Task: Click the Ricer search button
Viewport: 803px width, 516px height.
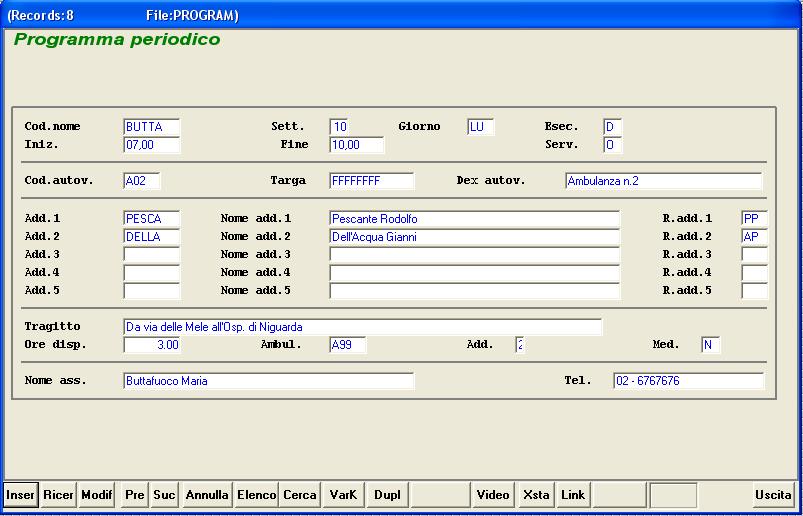Action: point(58,495)
